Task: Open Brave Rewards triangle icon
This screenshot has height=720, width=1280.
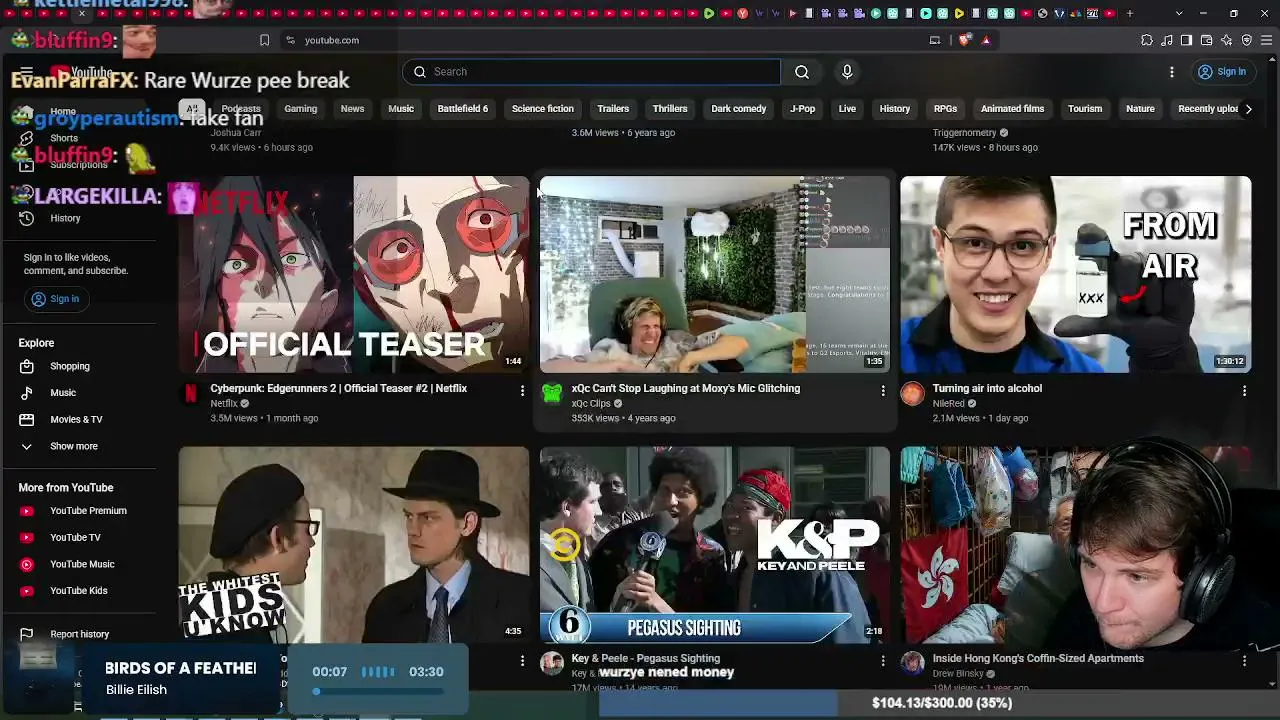Action: coord(986,40)
